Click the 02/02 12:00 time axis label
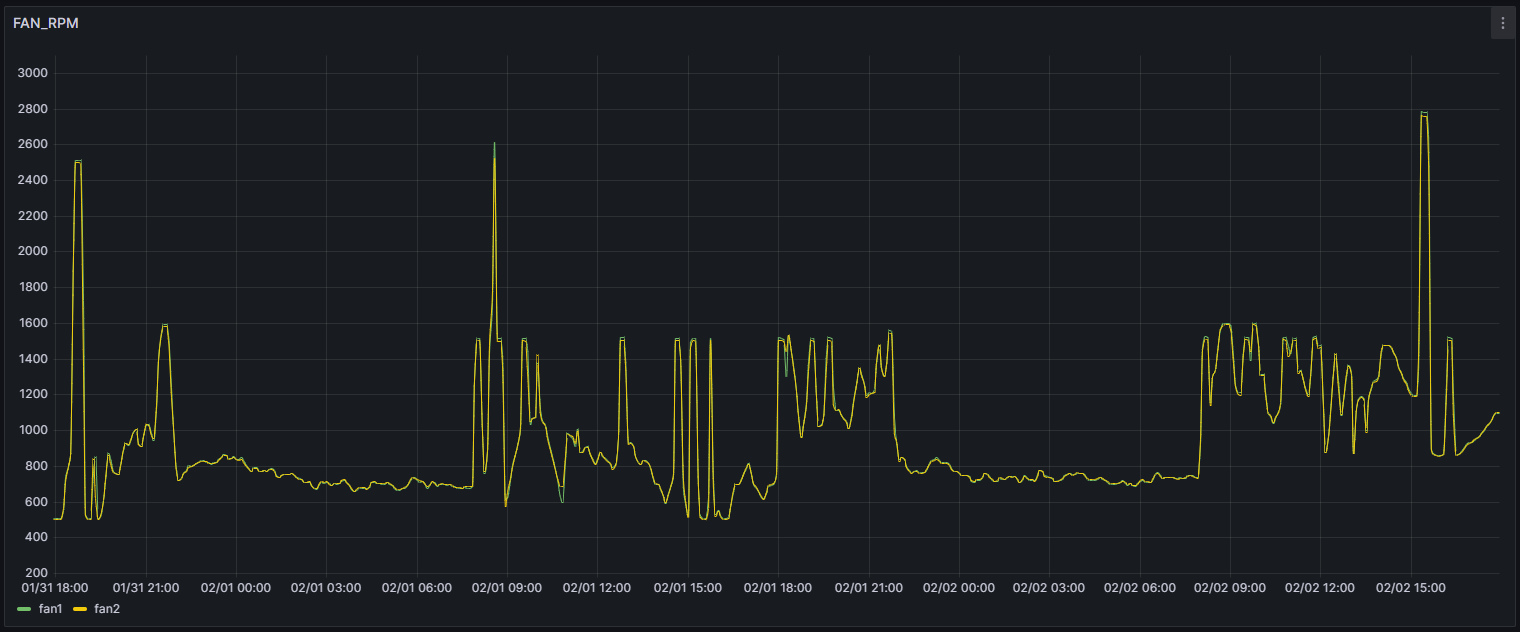Image resolution: width=1520 pixels, height=632 pixels. tap(1320, 588)
